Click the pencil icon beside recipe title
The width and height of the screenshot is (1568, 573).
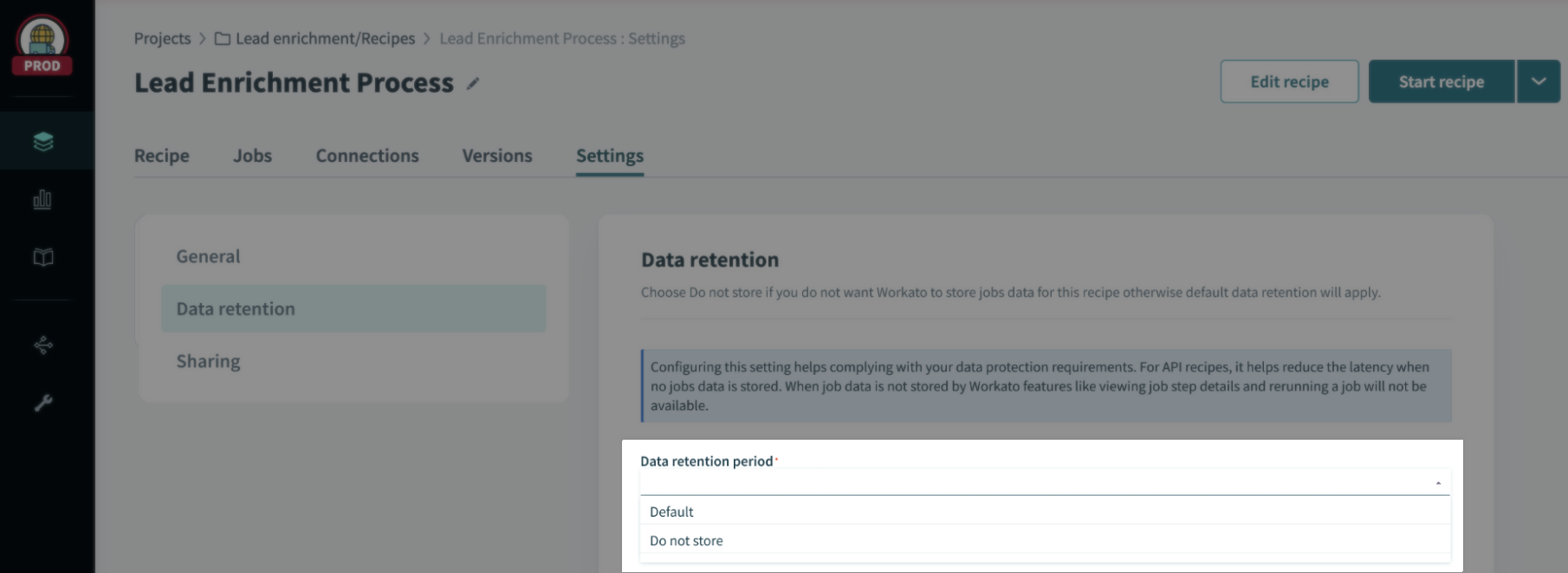[x=473, y=84]
